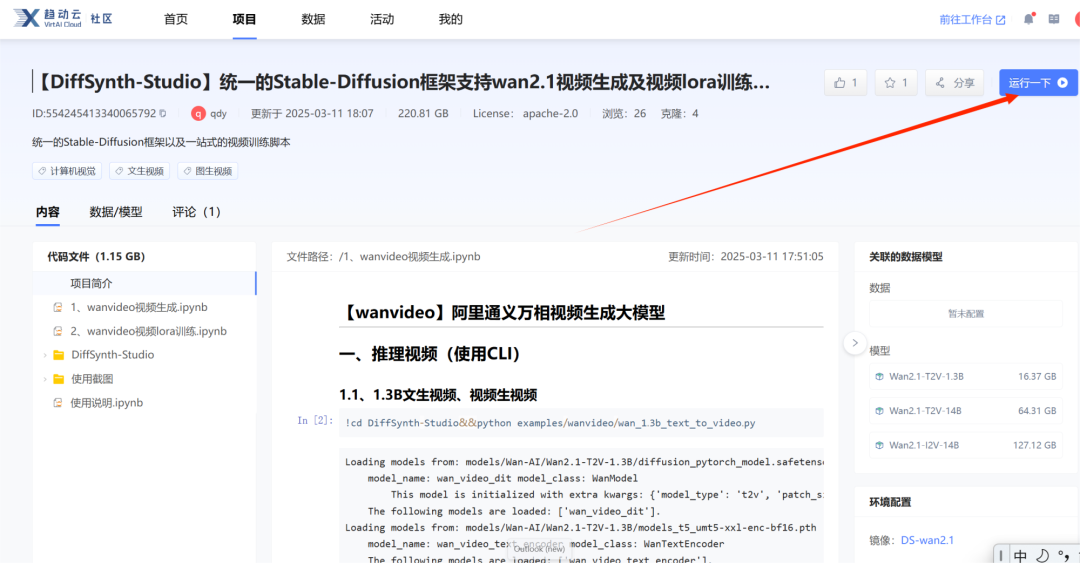Viewport: 1080px width, 563px height.
Task: Expand the DiffSynth-Studio folder arrow
Action: point(45,356)
